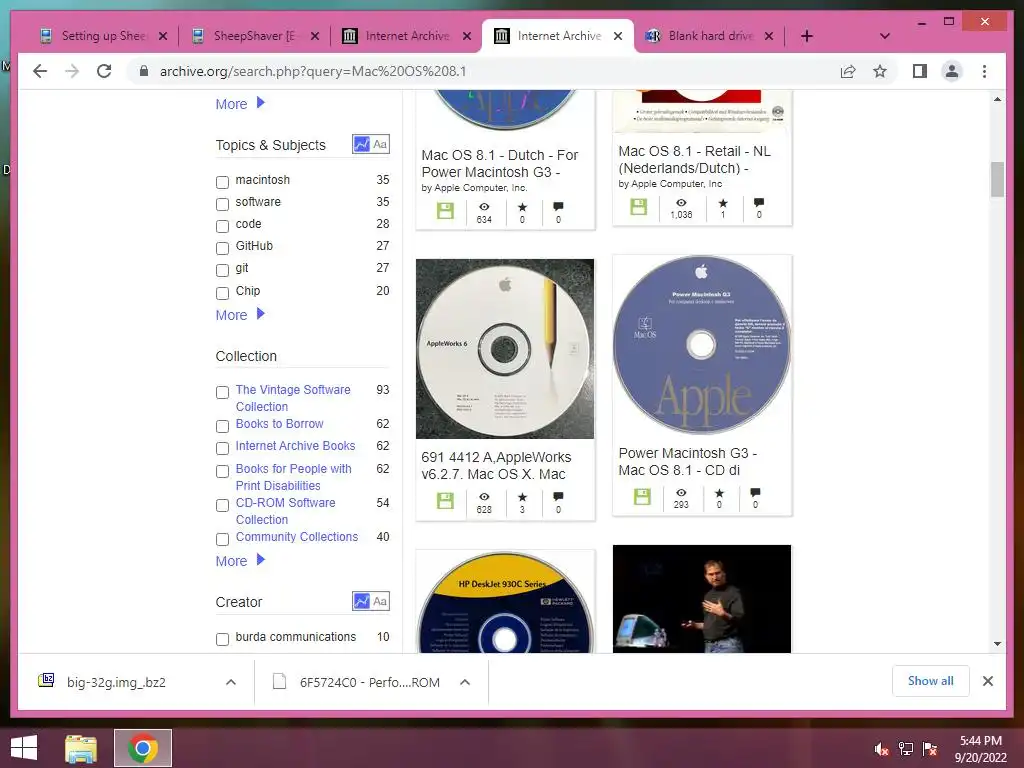Check the Books to Borrow filter

pos(222,426)
